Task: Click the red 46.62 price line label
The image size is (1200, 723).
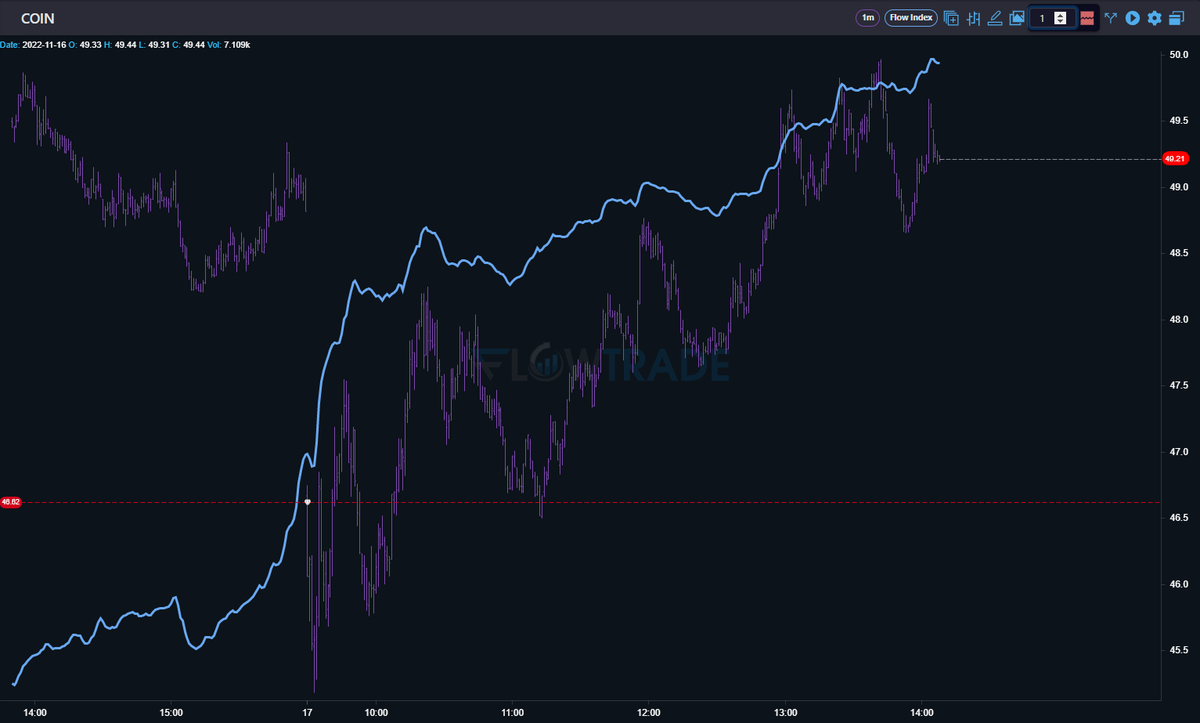Action: (11, 502)
